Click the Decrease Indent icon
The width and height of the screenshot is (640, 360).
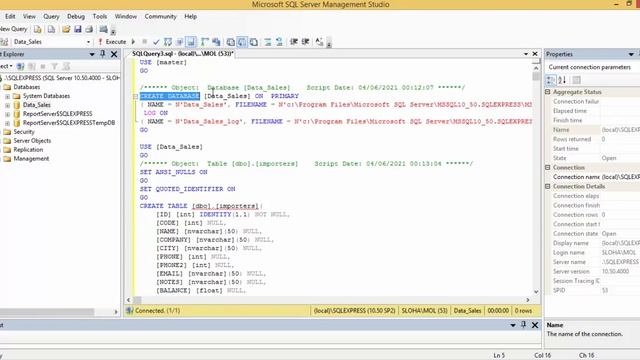click(x=293, y=42)
